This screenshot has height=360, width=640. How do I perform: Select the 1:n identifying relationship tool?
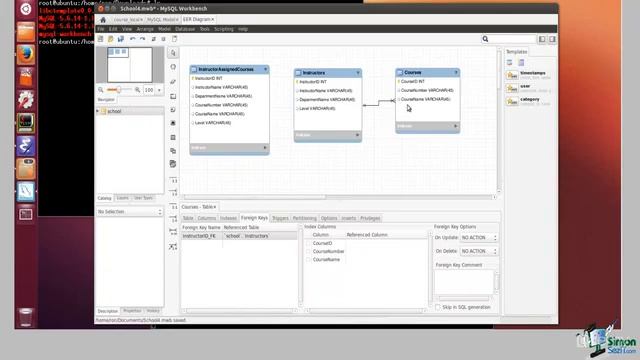(x=173, y=219)
